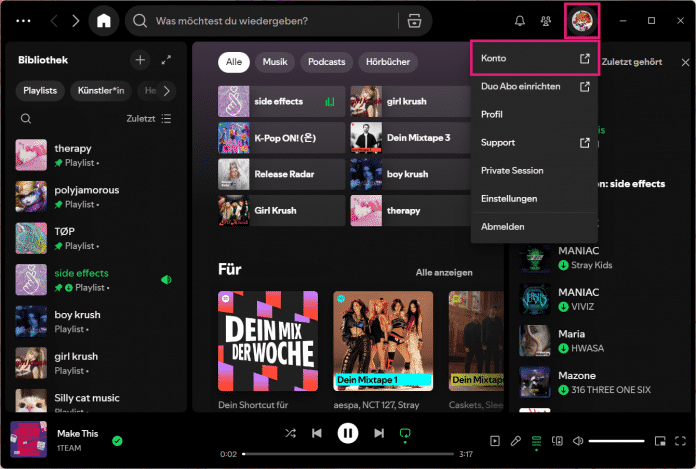The image size is (696, 469).
Task: Open the Zuletzt sort order dropdown
Action: pos(149,119)
